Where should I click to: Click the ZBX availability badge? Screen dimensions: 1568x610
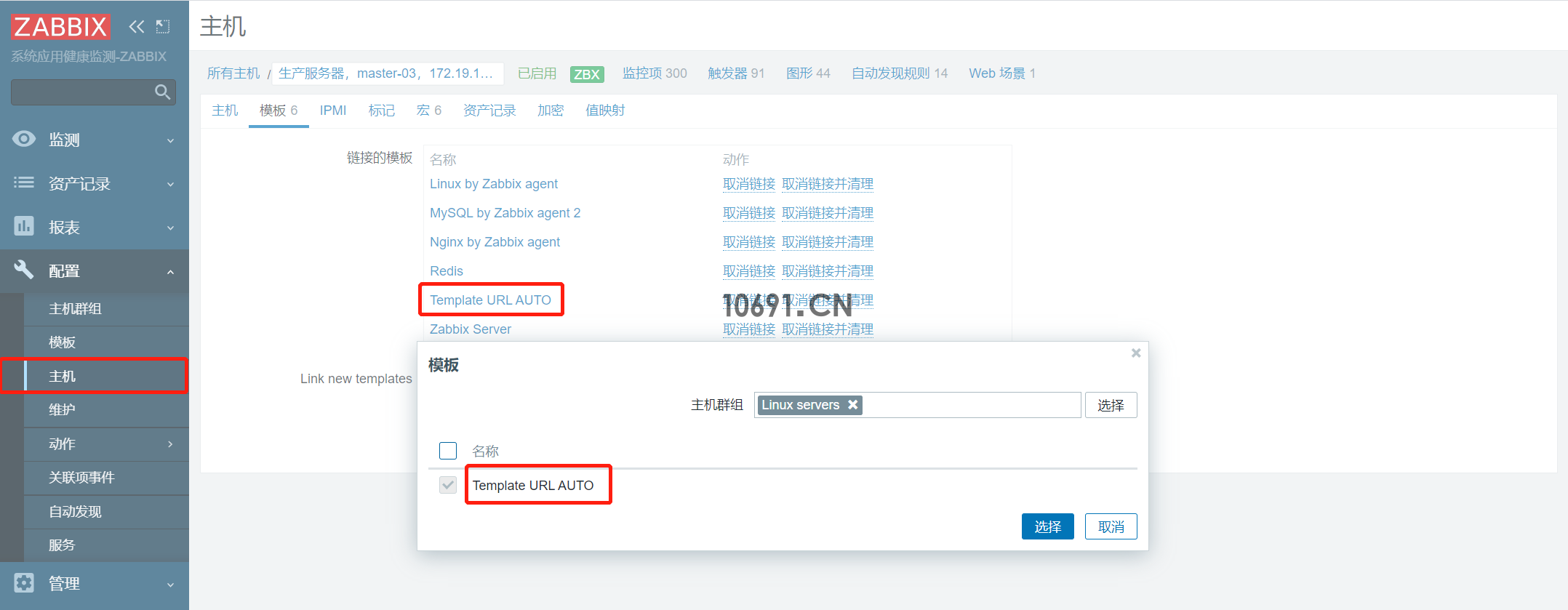coord(587,74)
